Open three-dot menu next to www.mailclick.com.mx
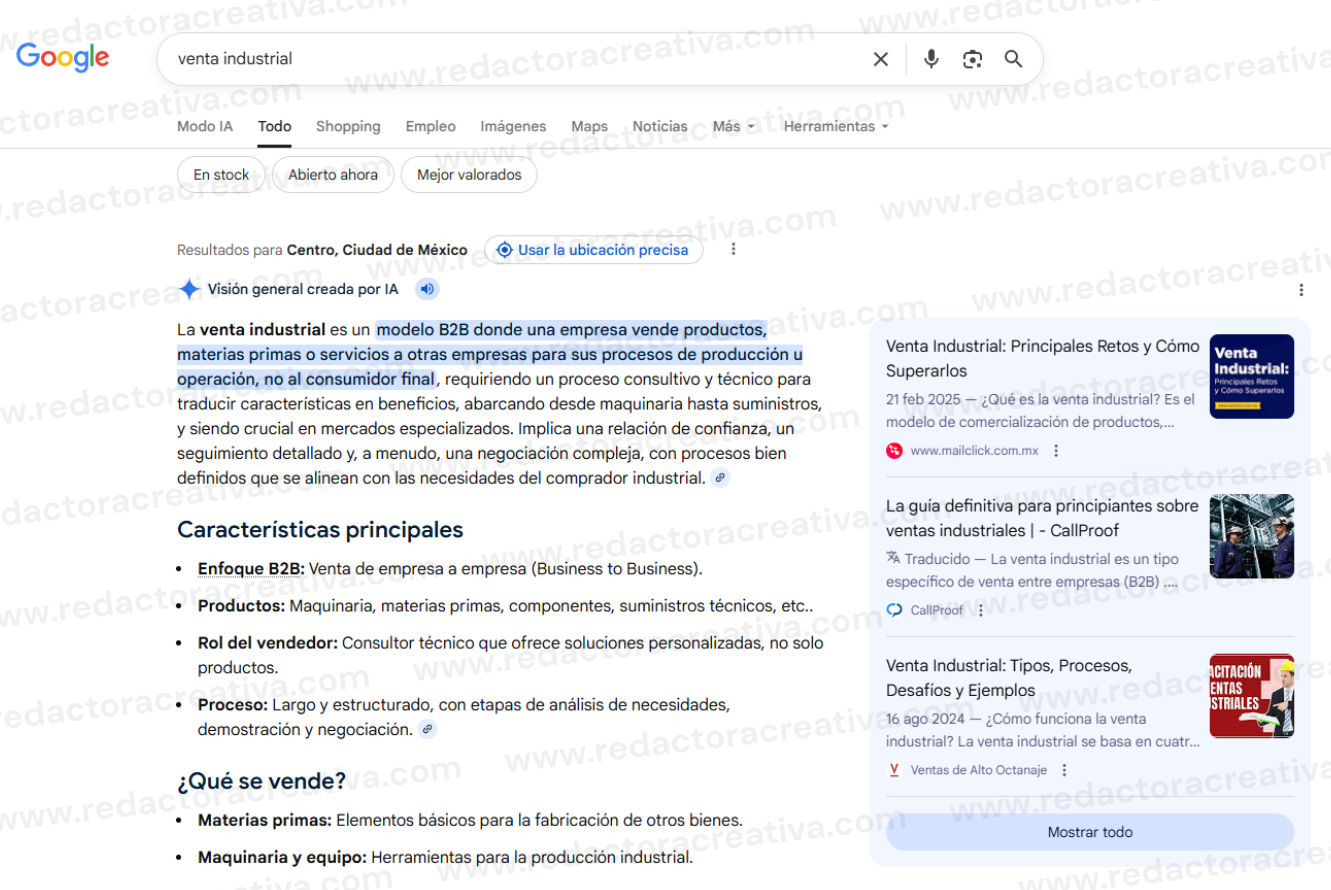The height and width of the screenshot is (890, 1331). pos(1056,451)
